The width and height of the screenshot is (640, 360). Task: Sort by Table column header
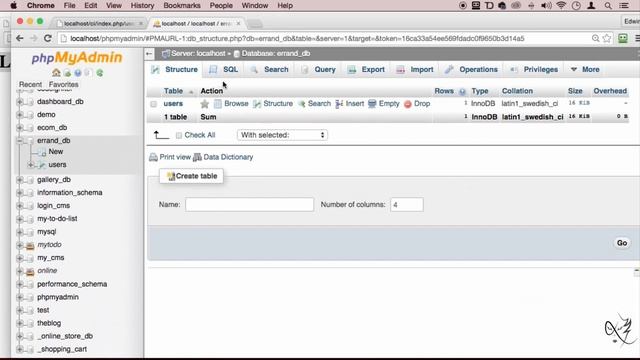click(173, 91)
